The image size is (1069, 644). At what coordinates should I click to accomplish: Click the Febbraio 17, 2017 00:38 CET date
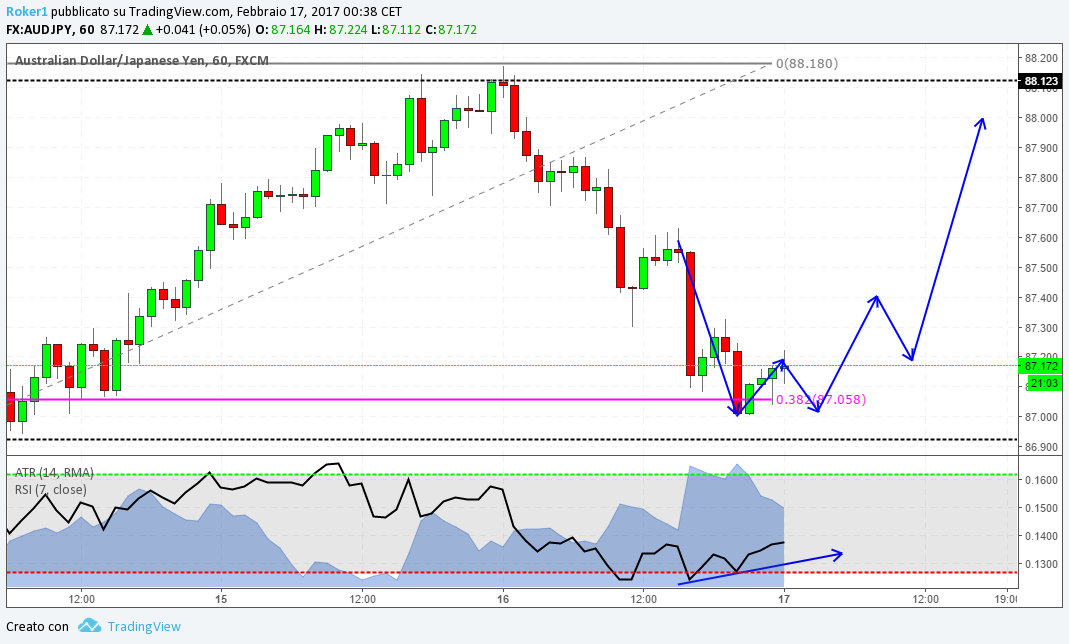point(317,12)
